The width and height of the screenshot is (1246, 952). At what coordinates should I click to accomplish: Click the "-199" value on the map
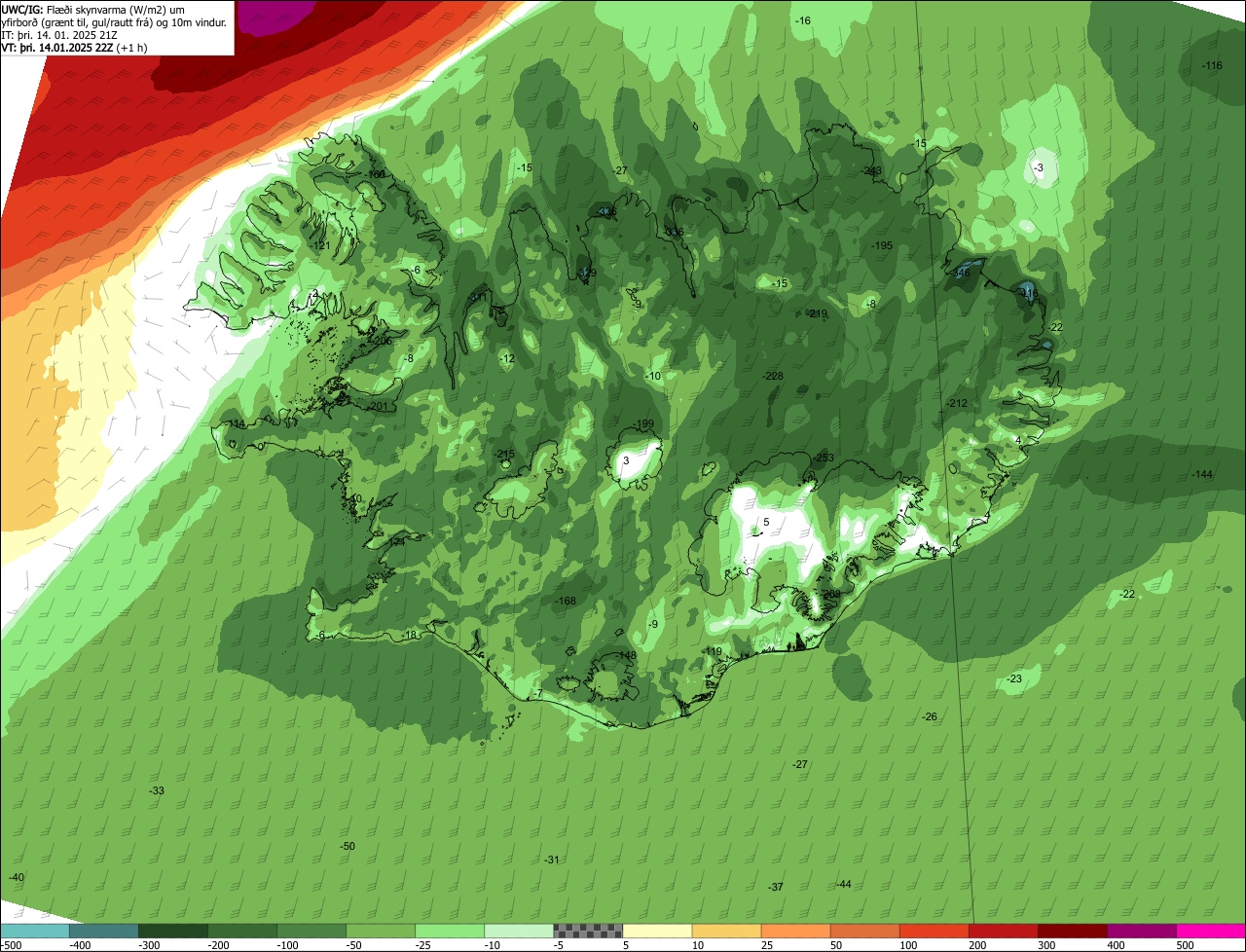(x=644, y=423)
